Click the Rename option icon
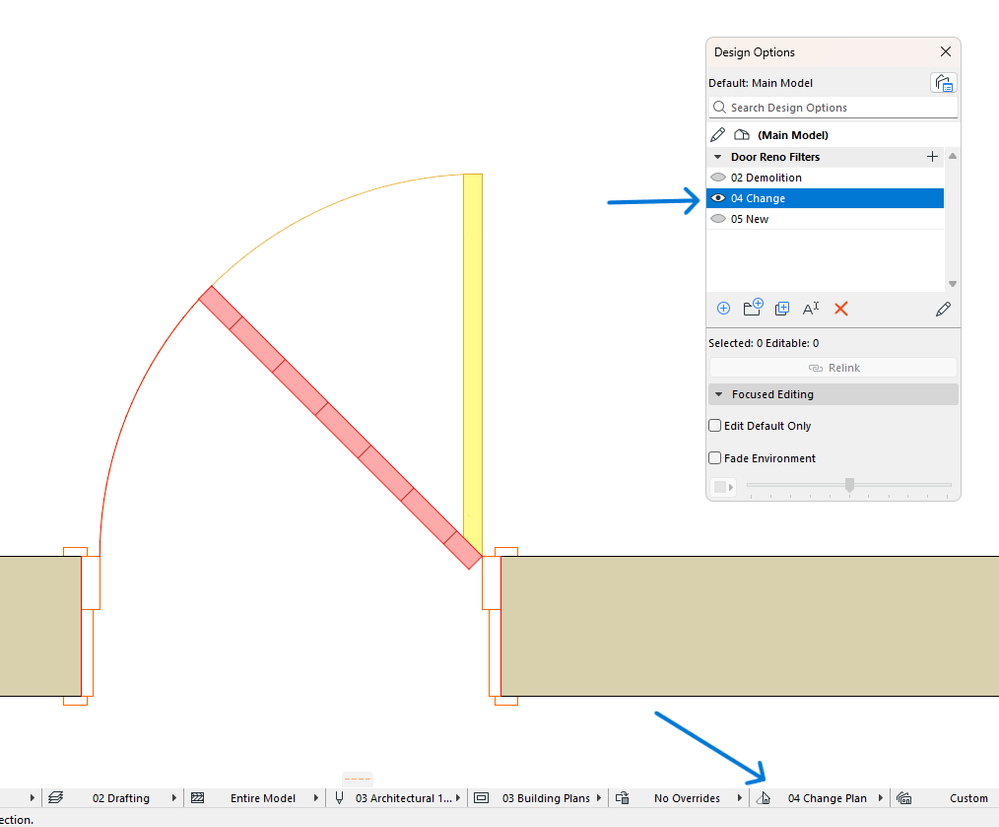 (x=810, y=309)
